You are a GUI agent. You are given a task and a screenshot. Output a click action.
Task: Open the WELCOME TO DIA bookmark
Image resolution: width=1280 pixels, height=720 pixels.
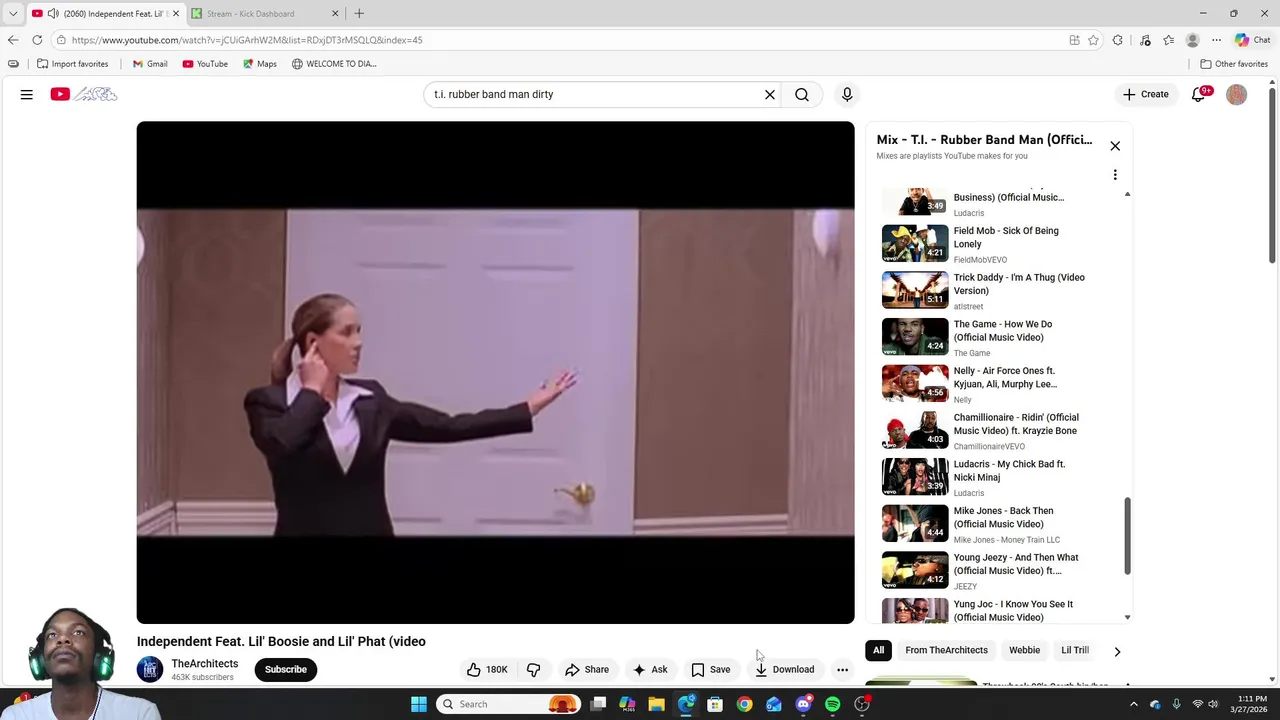coord(334,64)
